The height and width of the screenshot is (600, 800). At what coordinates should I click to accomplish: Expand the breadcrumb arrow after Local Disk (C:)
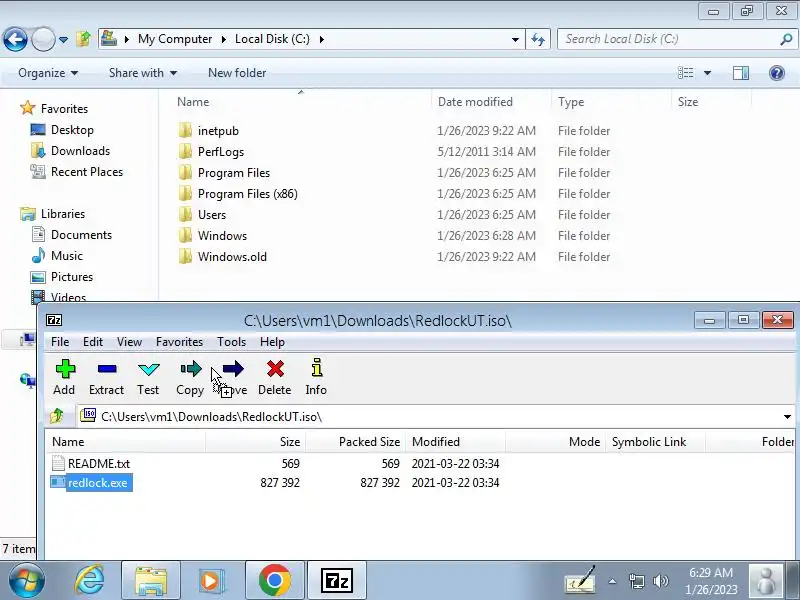[x=321, y=39]
